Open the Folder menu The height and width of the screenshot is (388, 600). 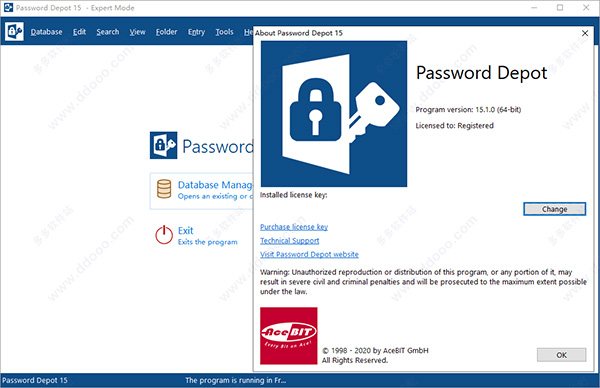(166, 32)
